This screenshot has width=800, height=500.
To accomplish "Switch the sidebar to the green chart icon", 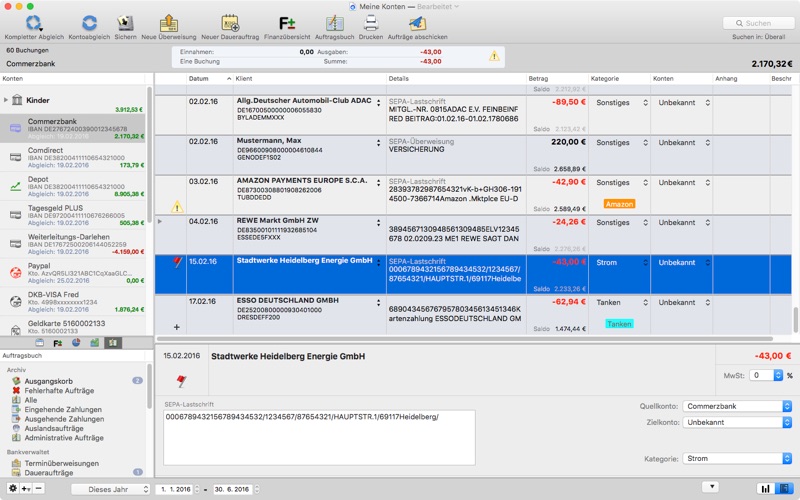I will coord(94,343).
